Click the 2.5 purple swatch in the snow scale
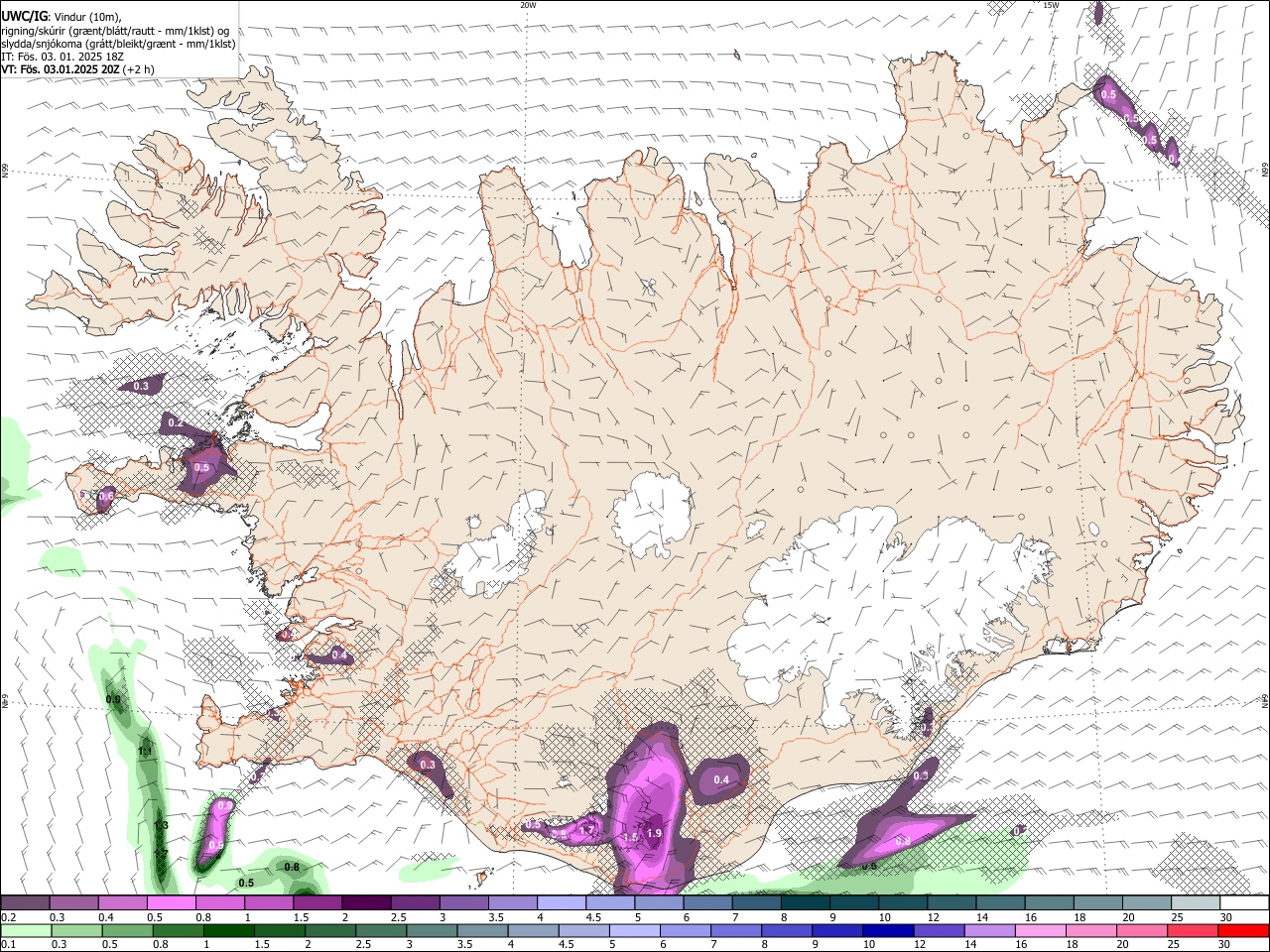The image size is (1270, 952). pos(415,902)
